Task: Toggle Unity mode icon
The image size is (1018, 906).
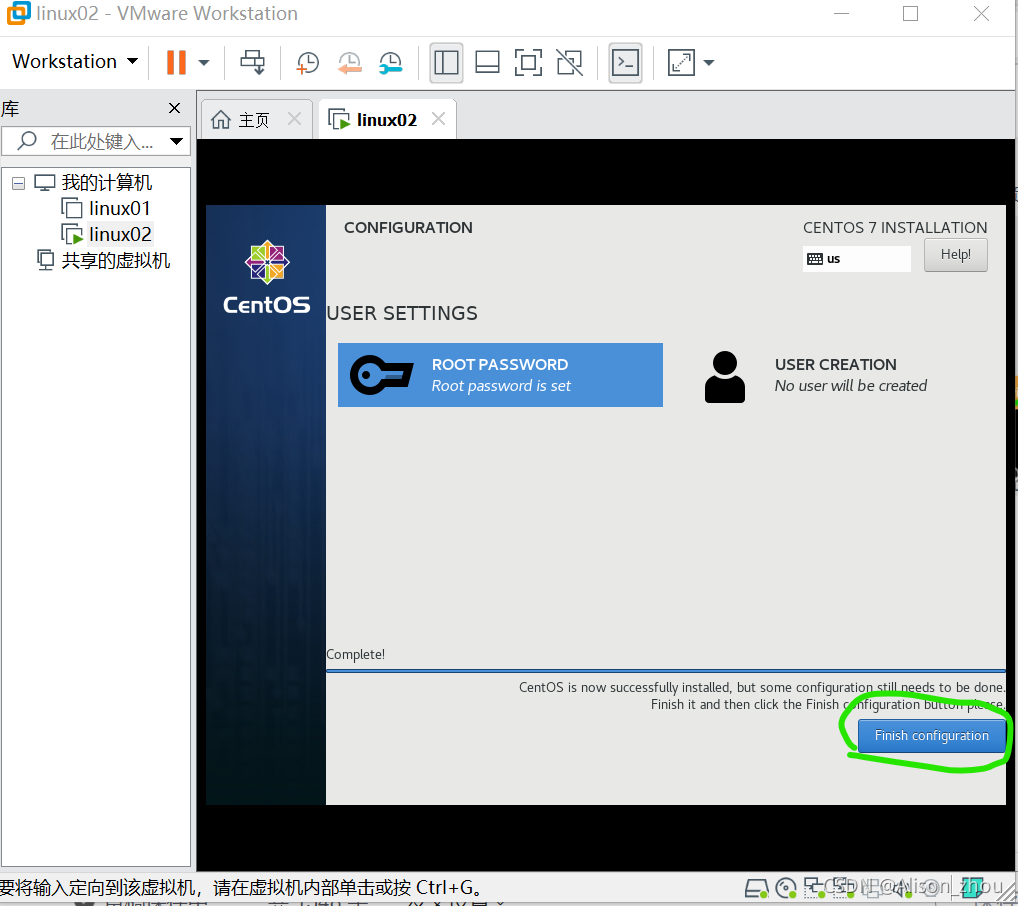Action: coord(569,63)
